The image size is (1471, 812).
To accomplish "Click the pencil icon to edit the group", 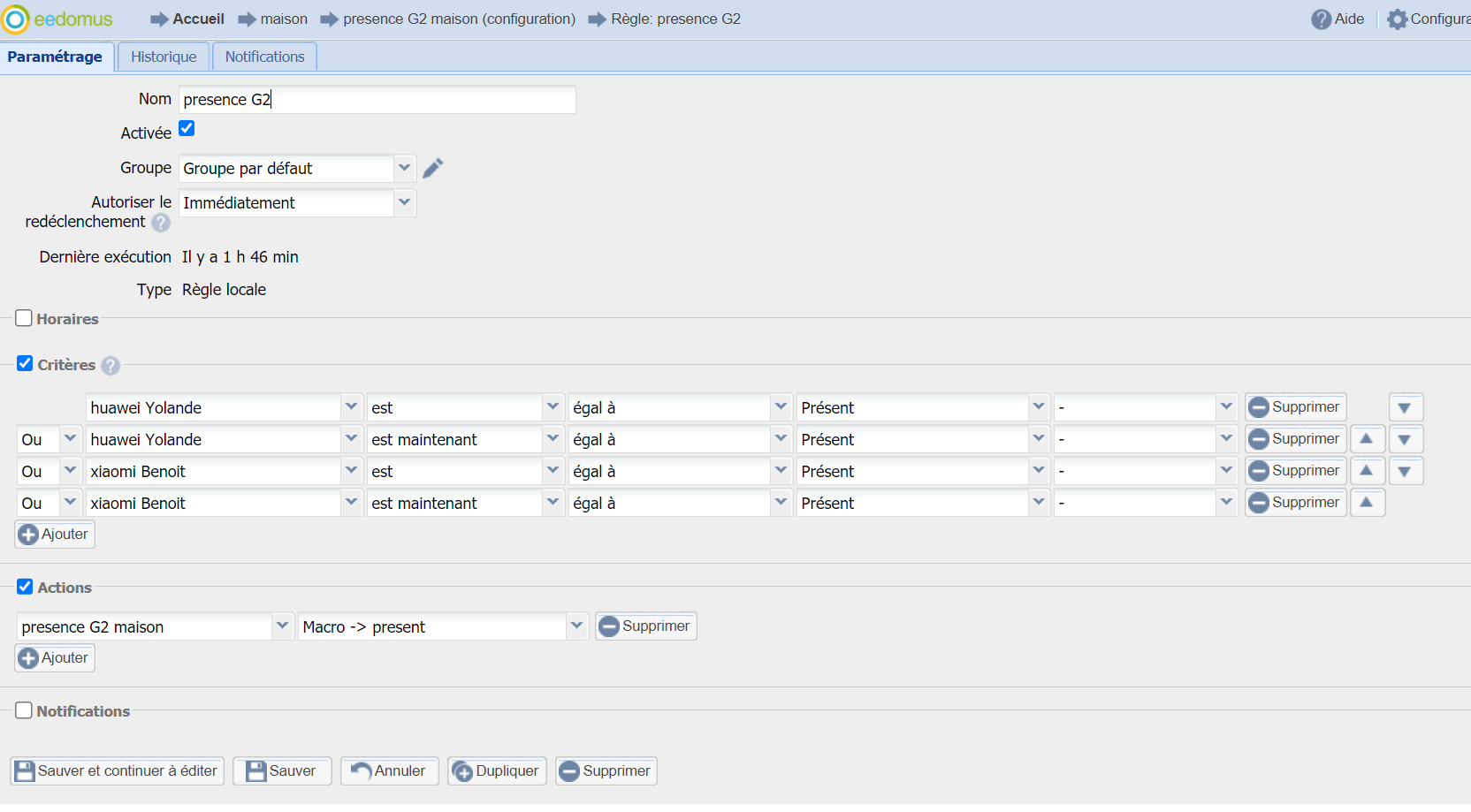I will click(432, 168).
